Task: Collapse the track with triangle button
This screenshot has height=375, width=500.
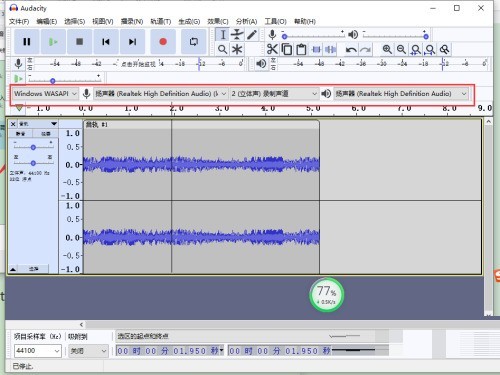Action: (x=13, y=269)
